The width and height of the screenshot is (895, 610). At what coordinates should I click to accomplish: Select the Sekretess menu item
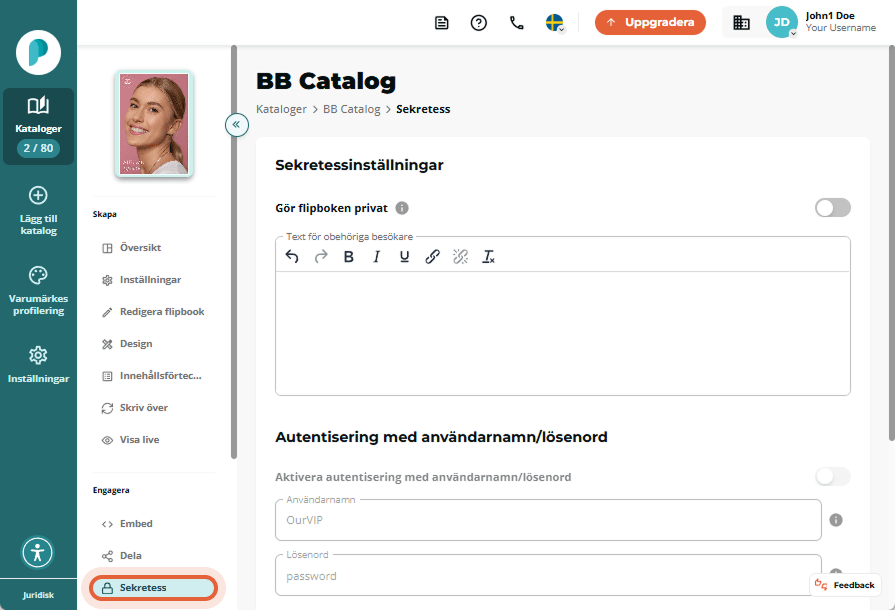click(154, 588)
